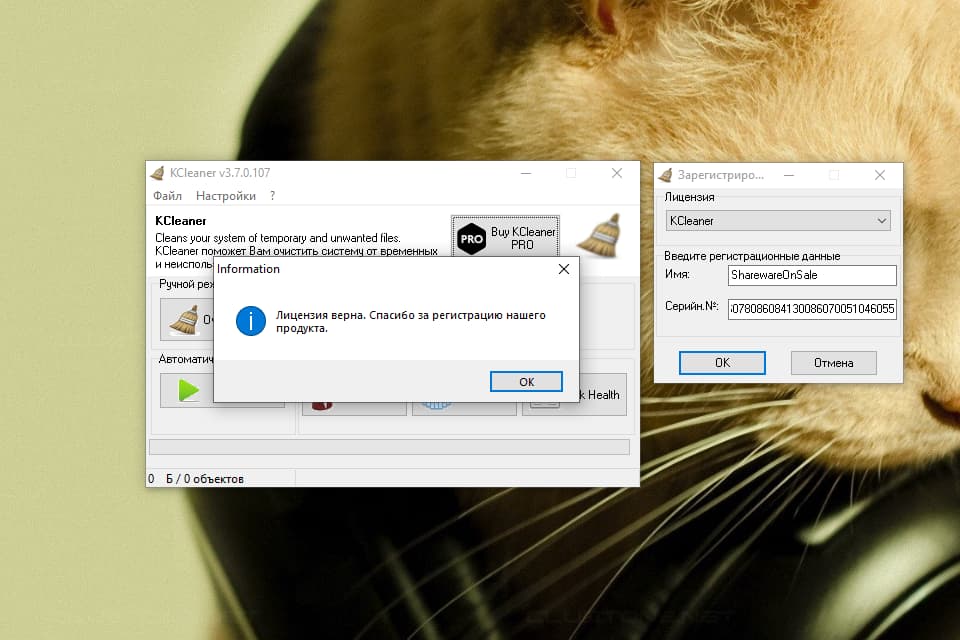
Task: Confirm the license message with OK
Action: [527, 381]
